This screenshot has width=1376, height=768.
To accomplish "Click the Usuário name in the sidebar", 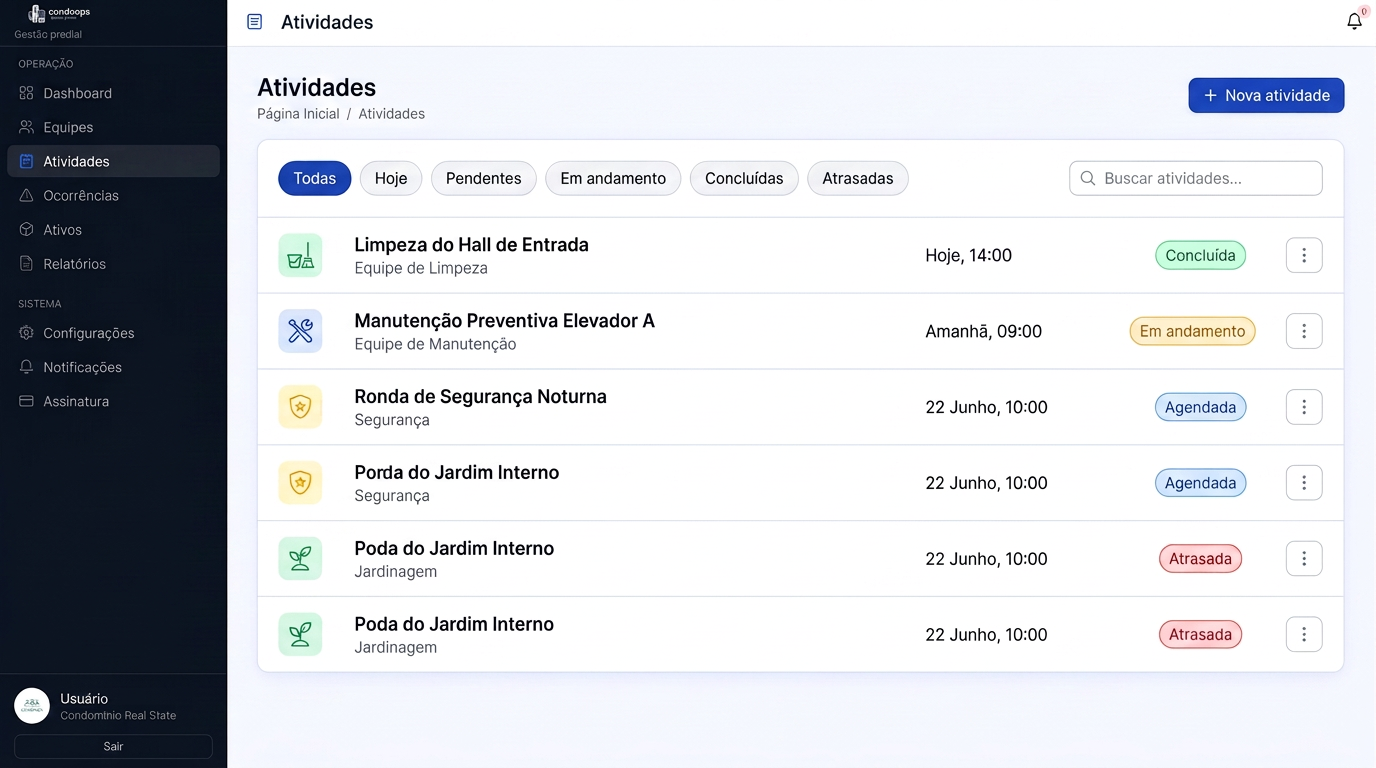I will point(84,698).
